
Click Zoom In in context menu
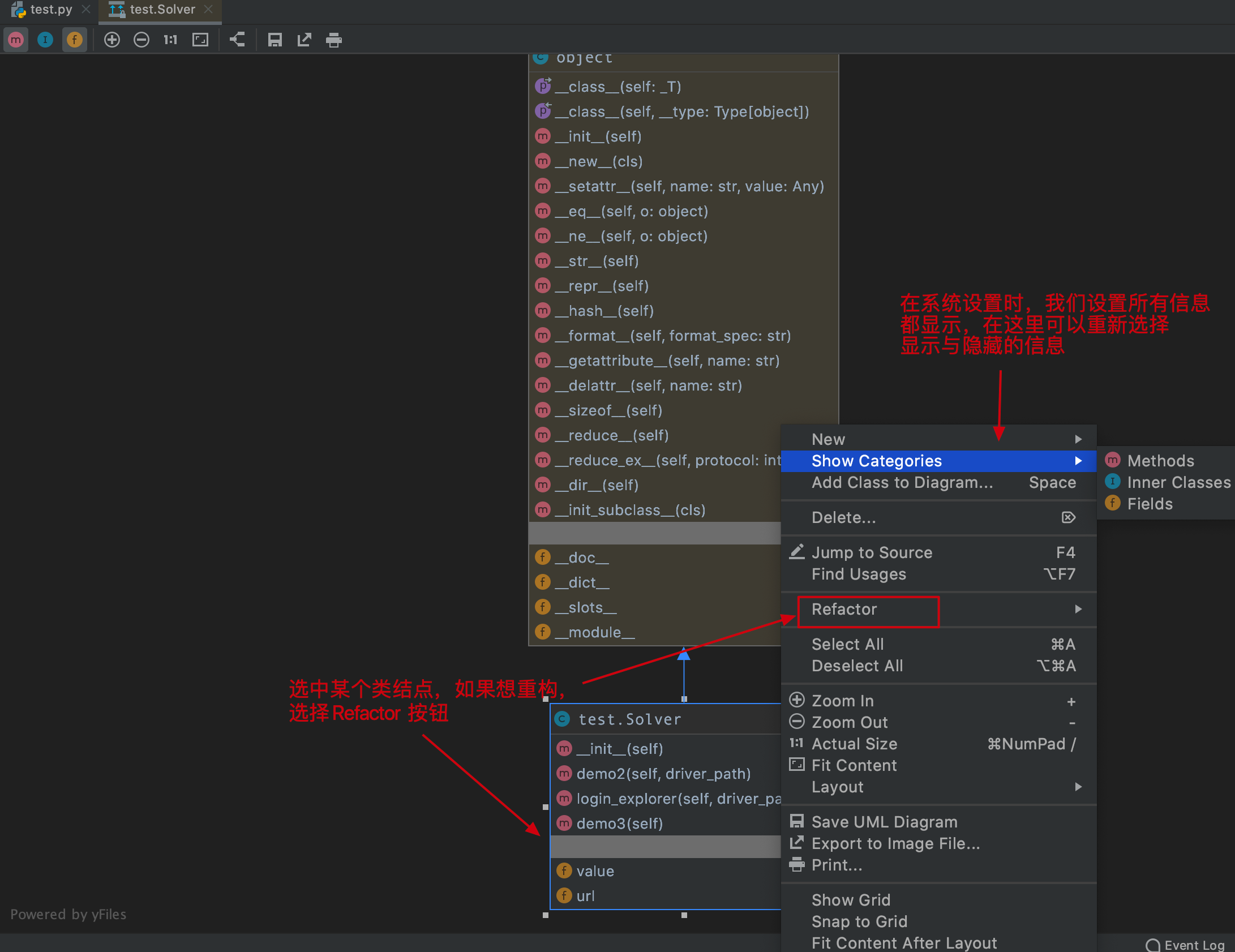point(938,701)
